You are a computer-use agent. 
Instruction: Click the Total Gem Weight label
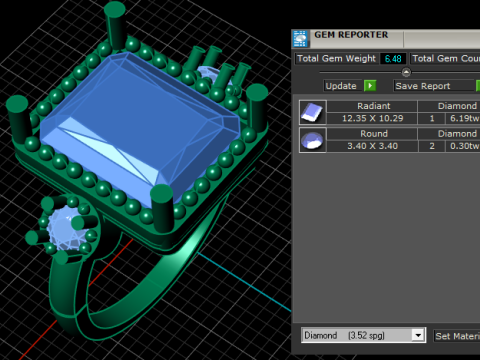336,58
